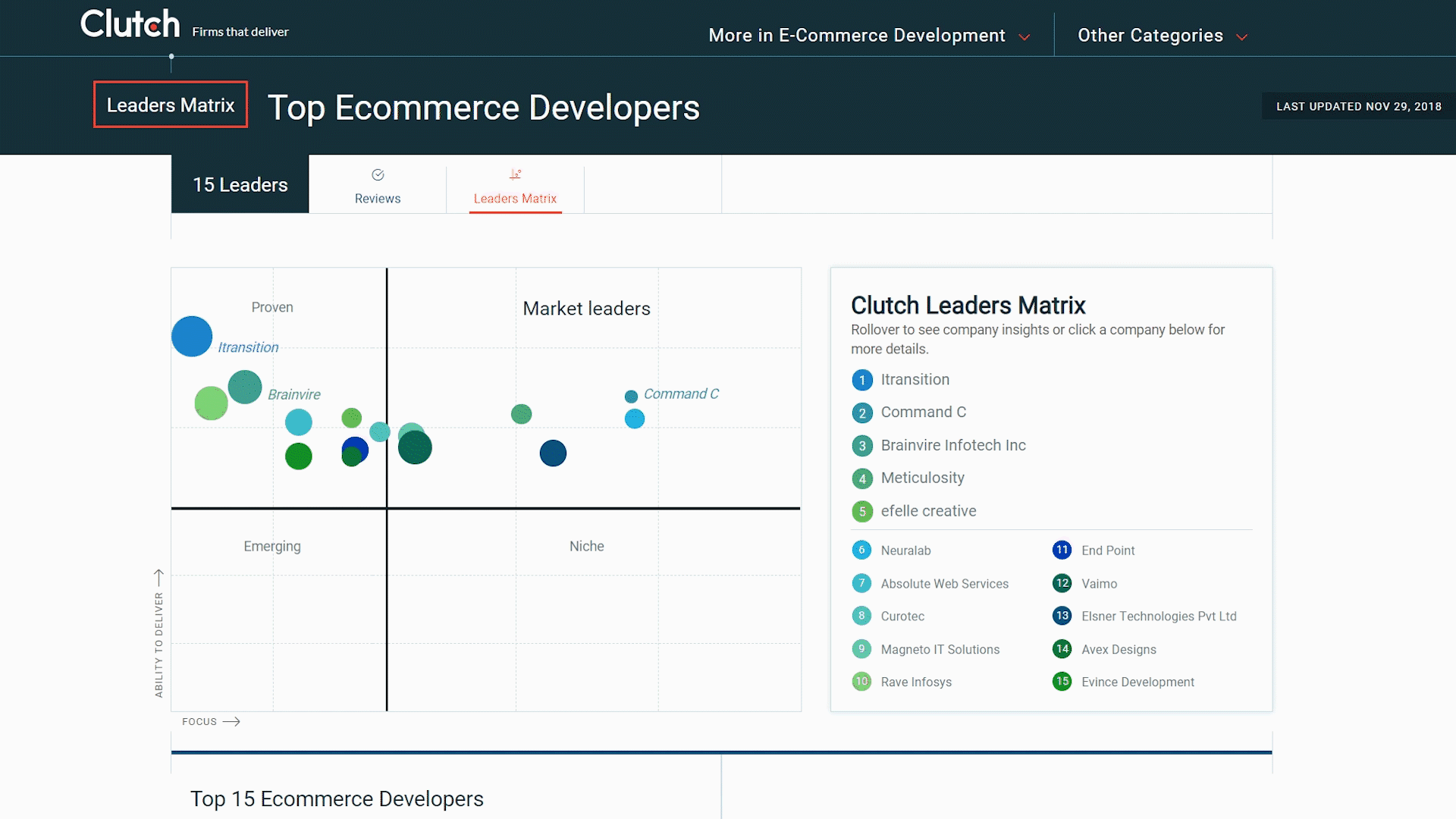Image resolution: width=1456 pixels, height=819 pixels.
Task: Click number 14 badge beside Avex Designs
Action: [x=1062, y=649]
